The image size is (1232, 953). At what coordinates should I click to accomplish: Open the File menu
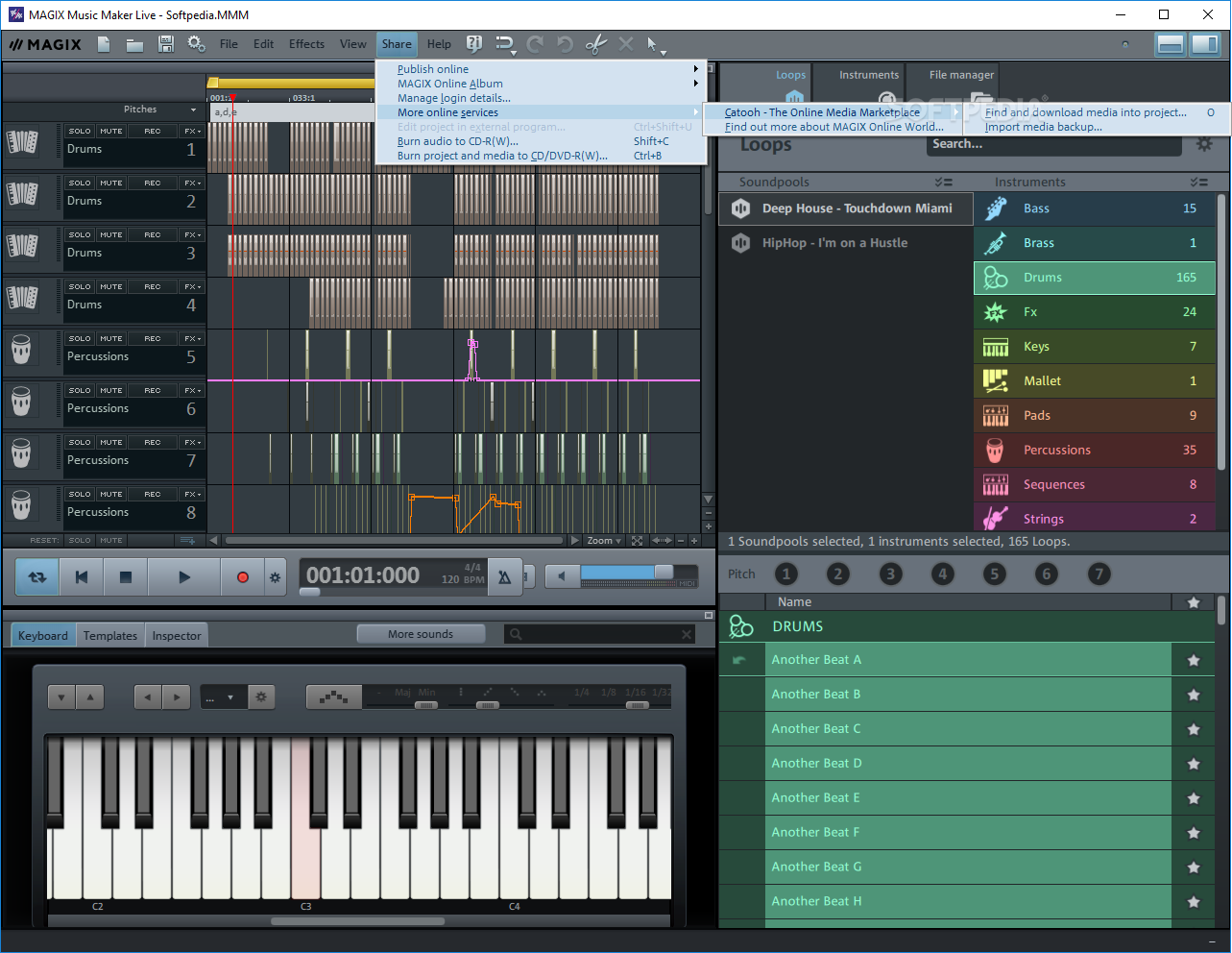229,44
